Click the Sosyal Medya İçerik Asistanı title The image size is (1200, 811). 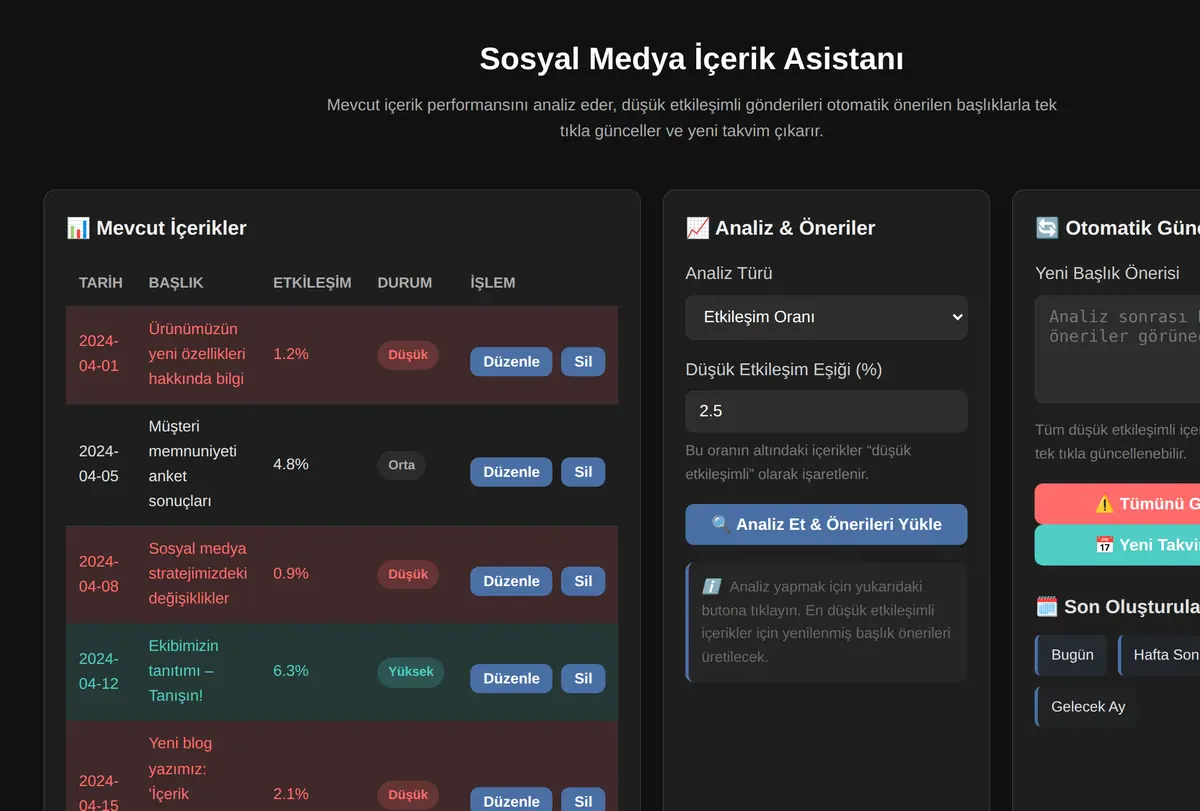692,59
